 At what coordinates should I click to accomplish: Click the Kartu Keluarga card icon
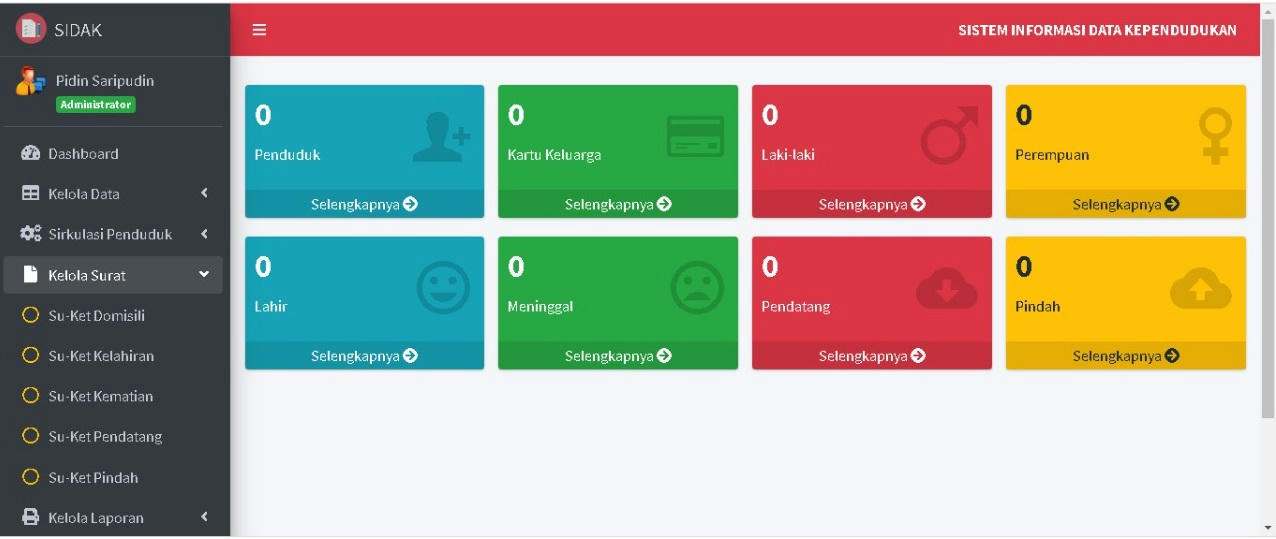click(x=695, y=137)
